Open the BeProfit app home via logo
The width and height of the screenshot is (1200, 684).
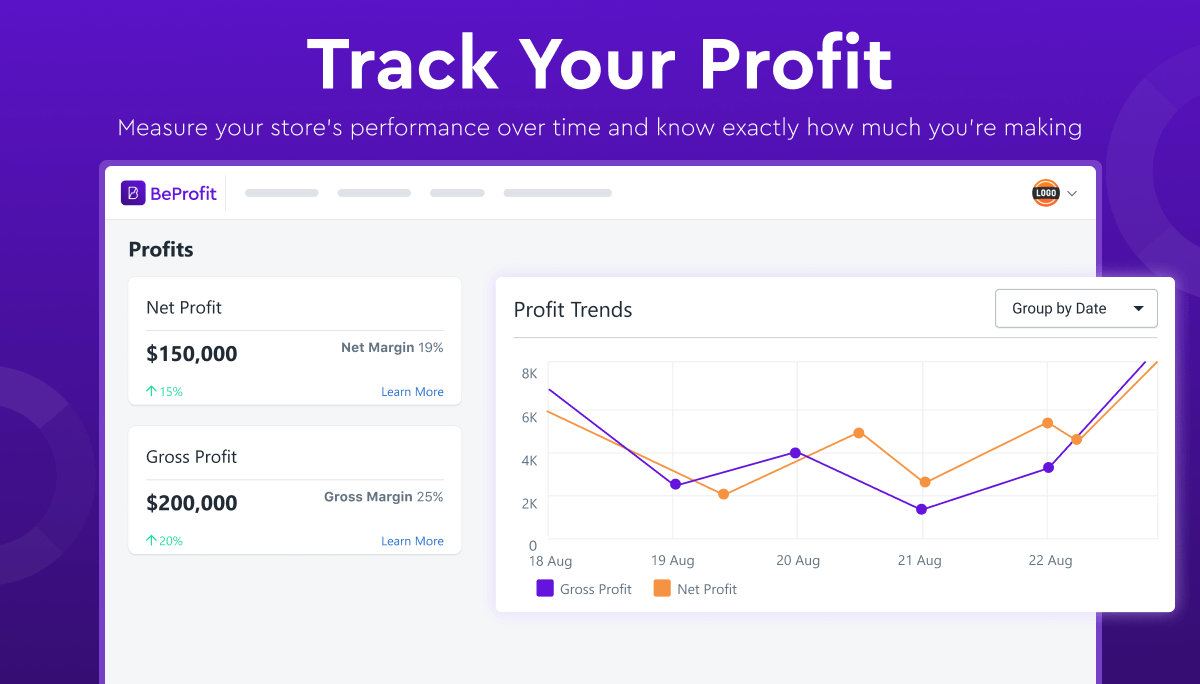[x=168, y=192]
